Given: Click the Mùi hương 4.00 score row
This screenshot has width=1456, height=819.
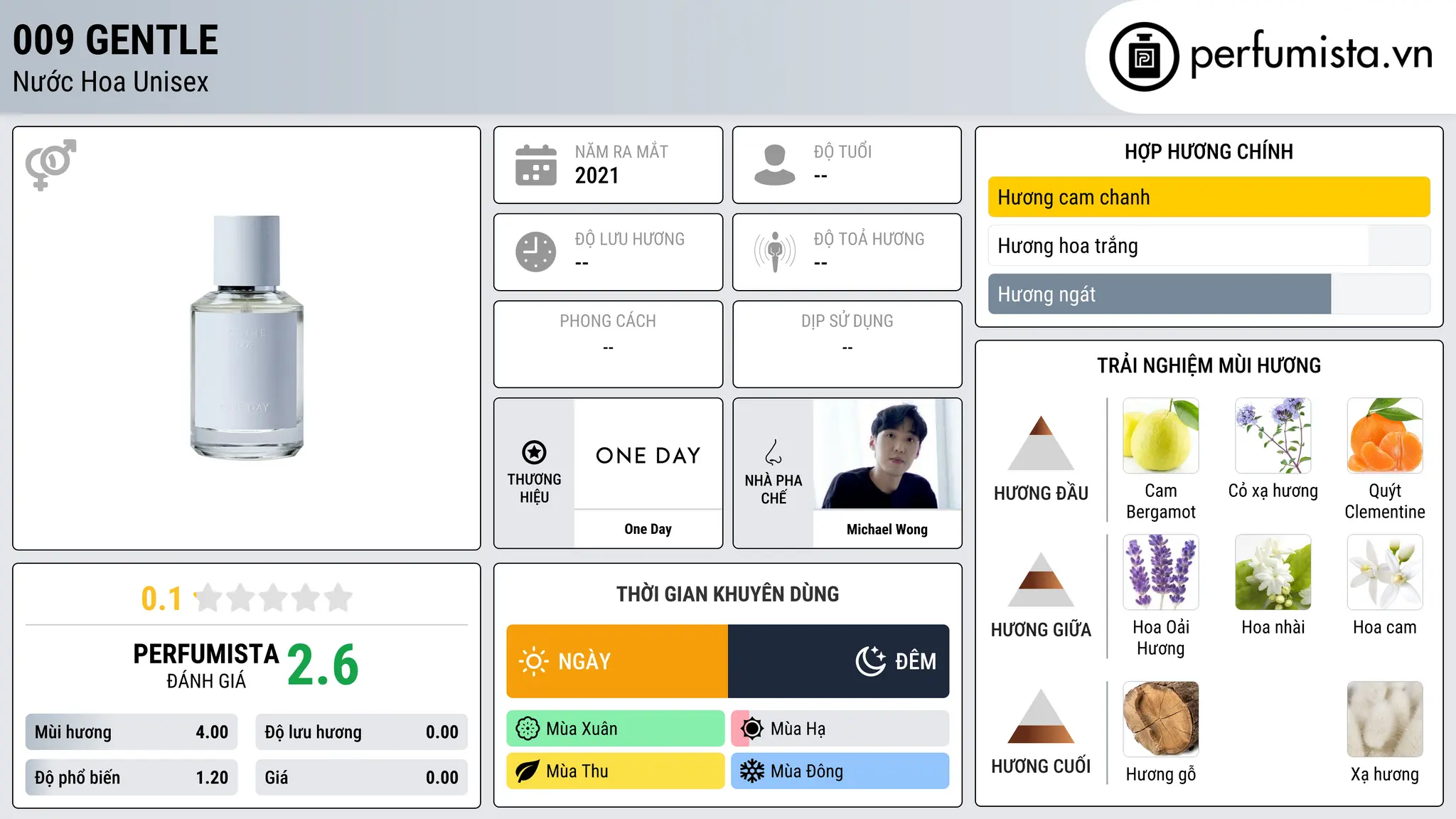Looking at the screenshot, I should (x=132, y=732).
